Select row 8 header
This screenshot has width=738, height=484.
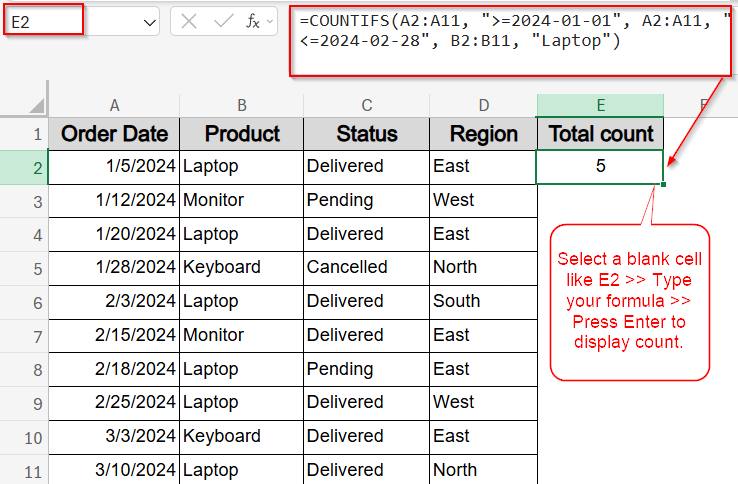24,370
